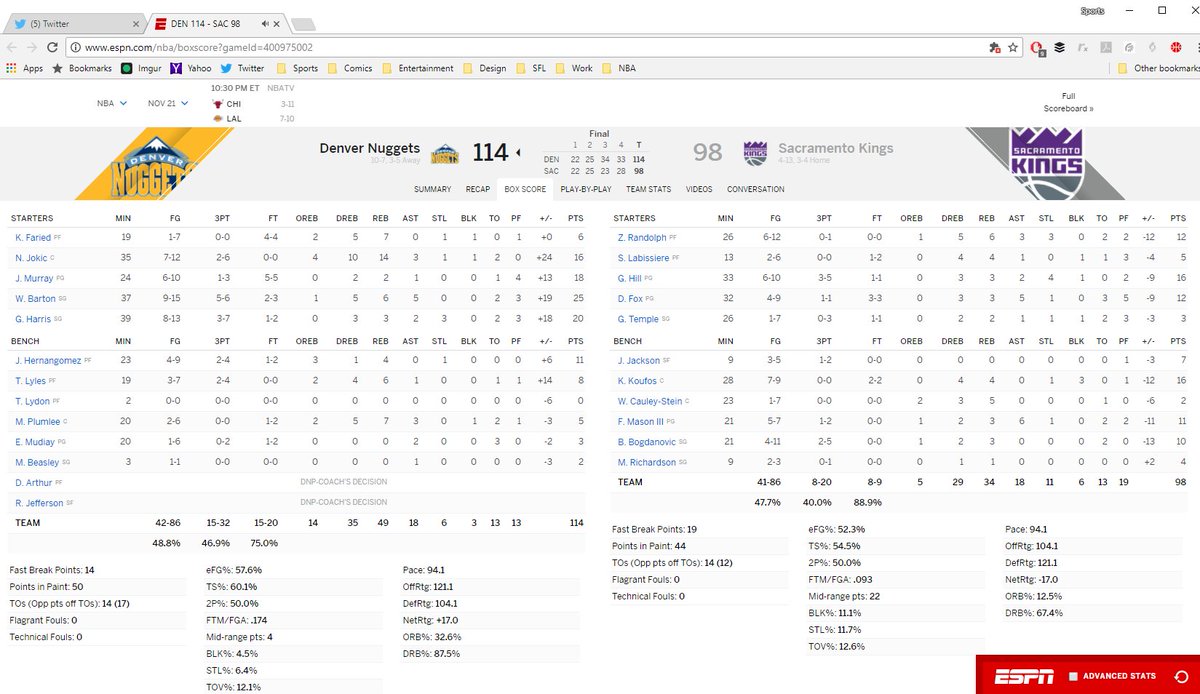Open the Team Stats tab
This screenshot has height=694, width=1200.
648,189
